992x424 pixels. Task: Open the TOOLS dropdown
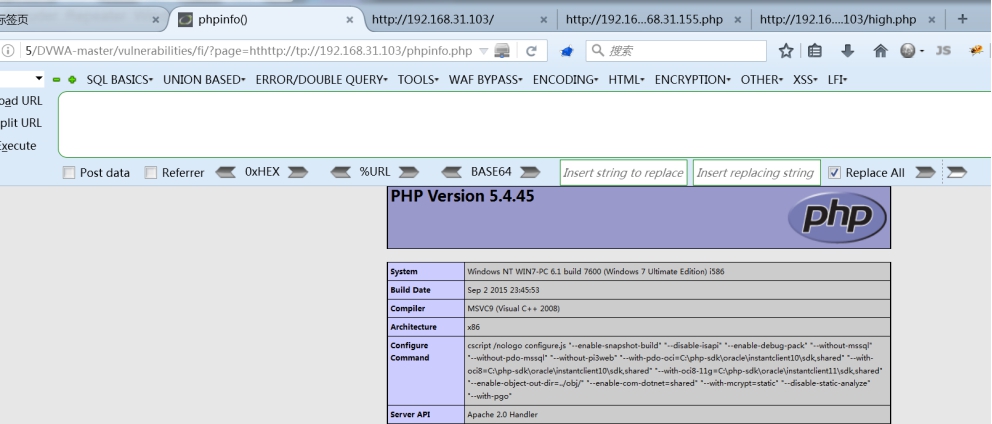[418, 80]
